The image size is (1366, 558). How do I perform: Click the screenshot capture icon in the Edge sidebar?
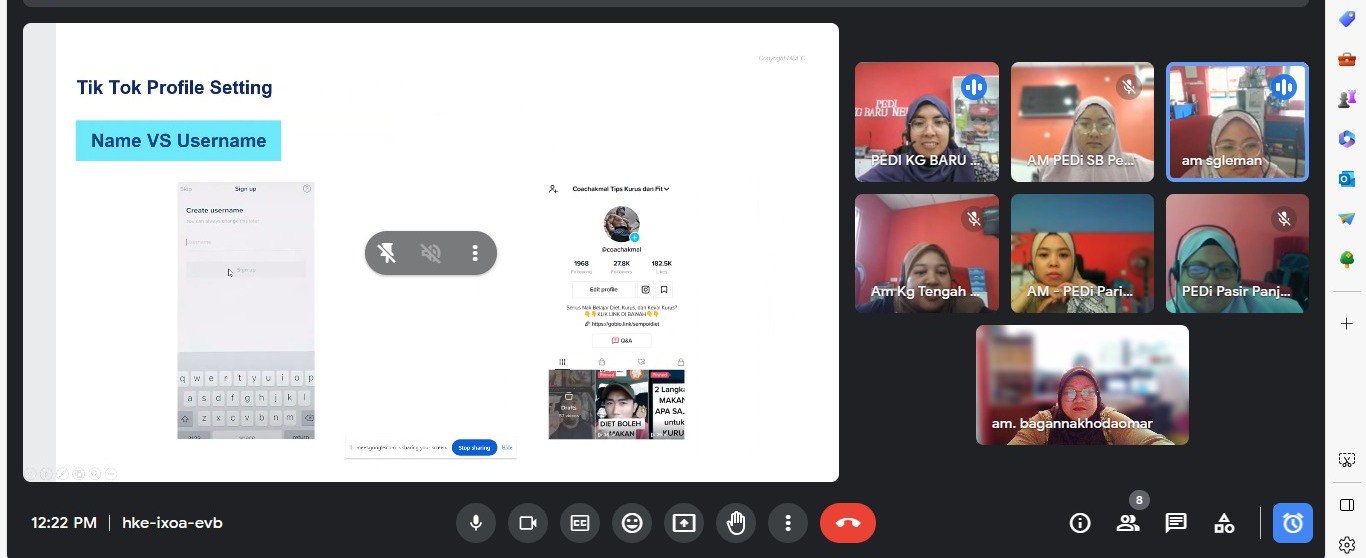tap(1346, 459)
